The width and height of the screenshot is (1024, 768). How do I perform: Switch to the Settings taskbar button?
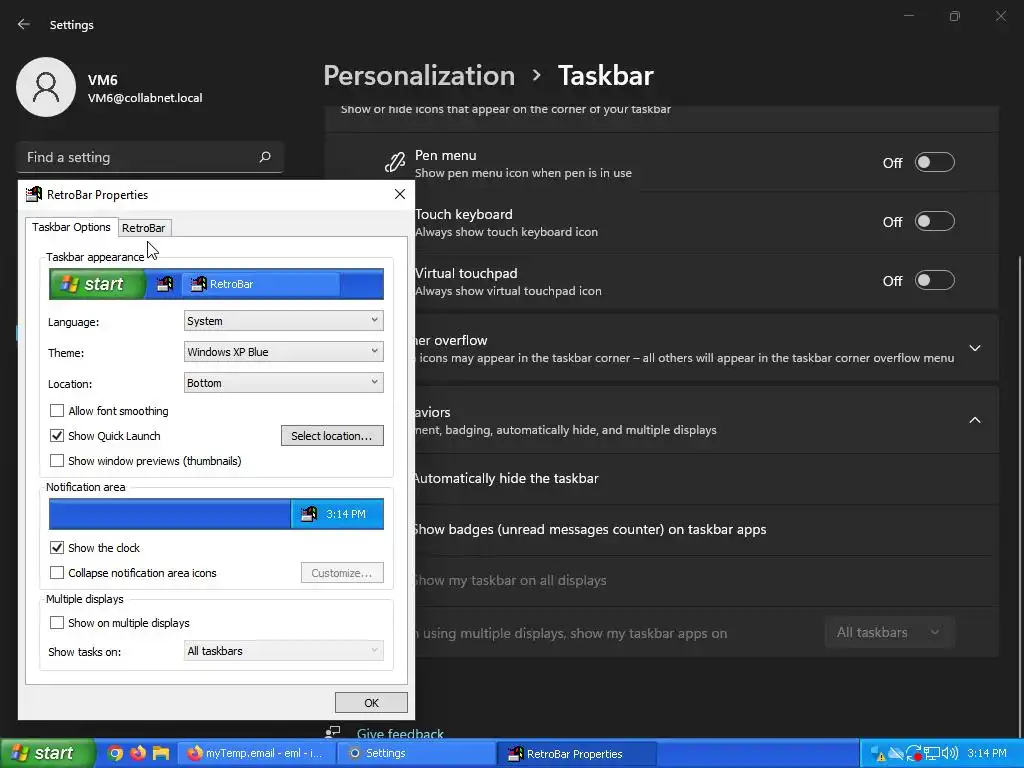pos(415,753)
